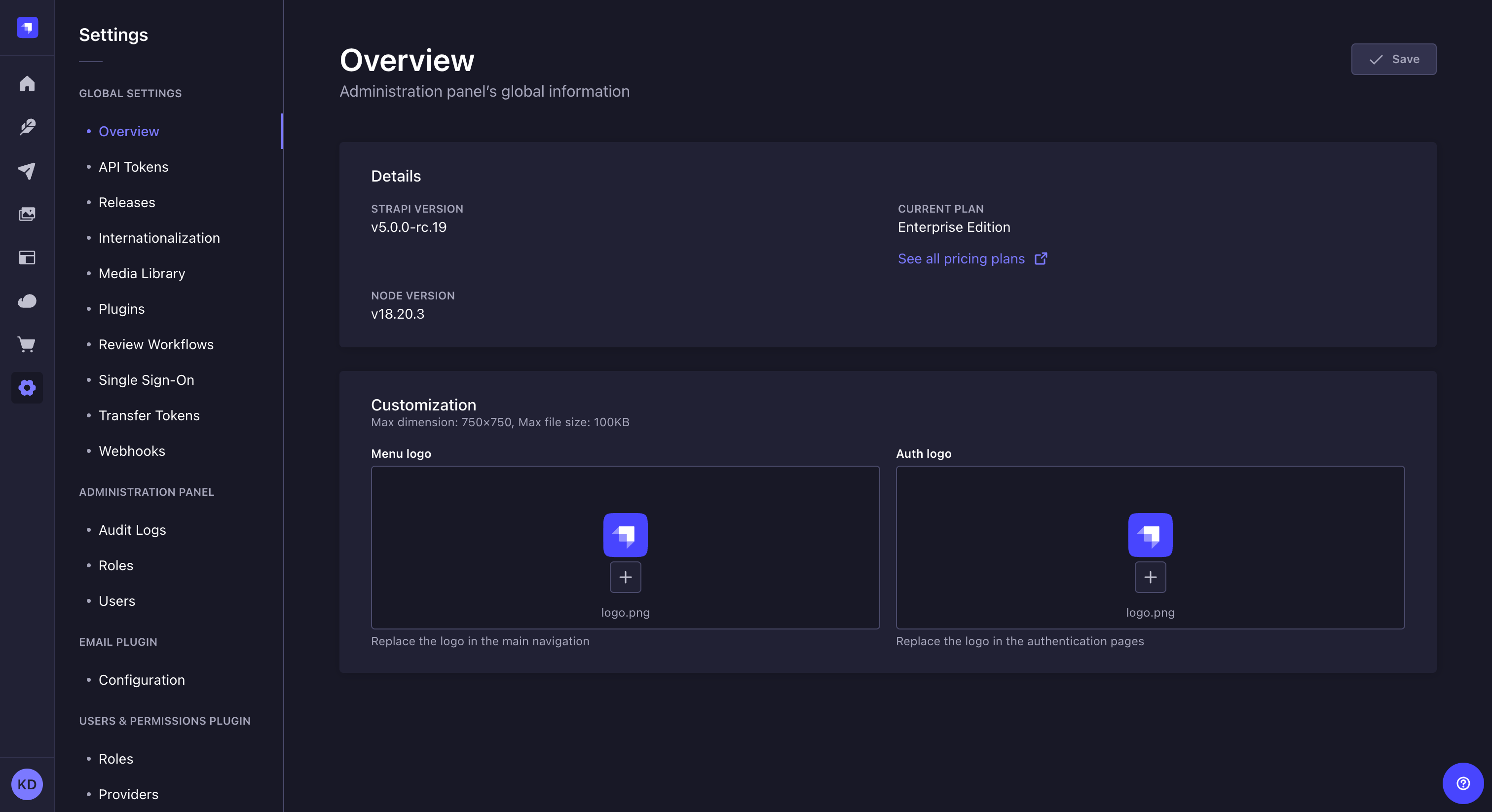Click the KD profile avatar
Viewport: 1492px width, 812px height.
click(27, 784)
